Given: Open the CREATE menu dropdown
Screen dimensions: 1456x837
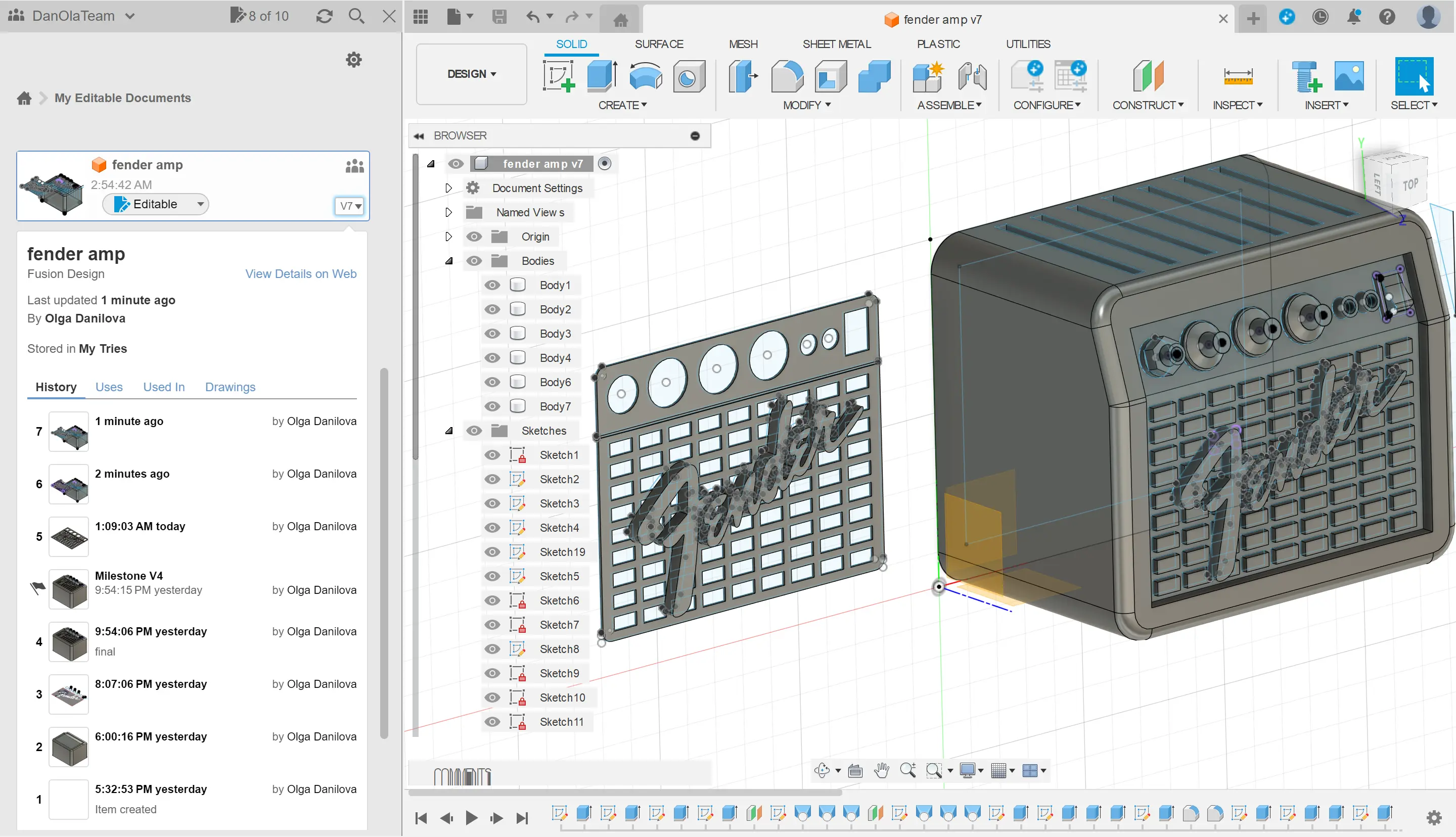Looking at the screenshot, I should (622, 105).
